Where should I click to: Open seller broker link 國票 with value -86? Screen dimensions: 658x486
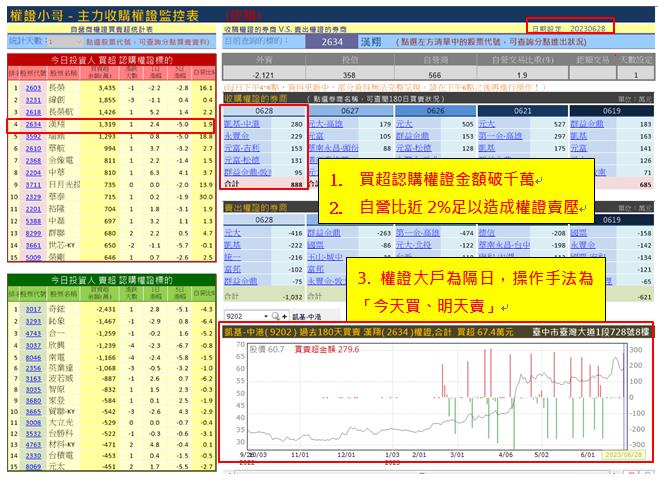coord(316,245)
